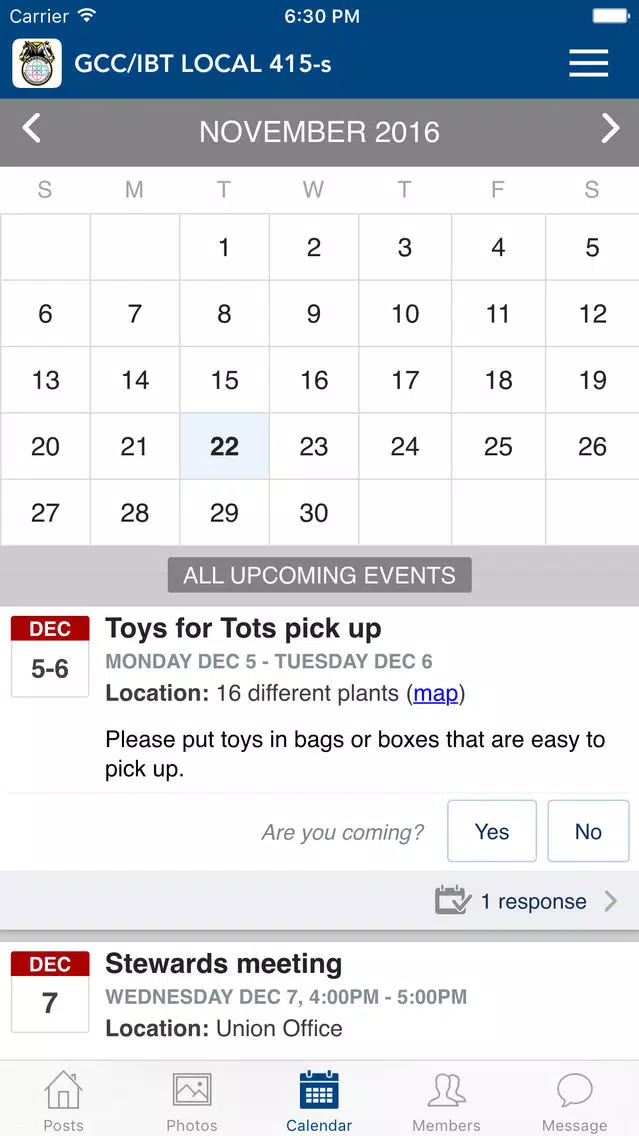Viewport: 639px width, 1136px height.
Task: Open the Photos tab icon
Action: (x=192, y=1090)
